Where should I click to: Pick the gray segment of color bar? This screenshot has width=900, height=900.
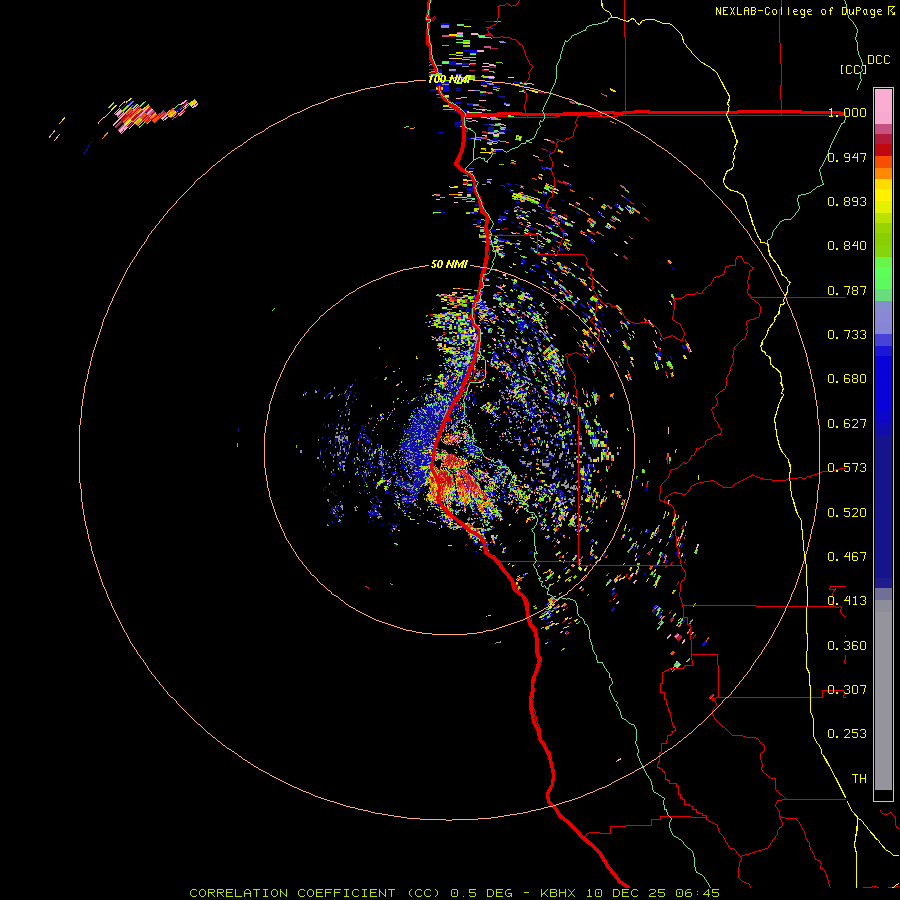[x=883, y=695]
